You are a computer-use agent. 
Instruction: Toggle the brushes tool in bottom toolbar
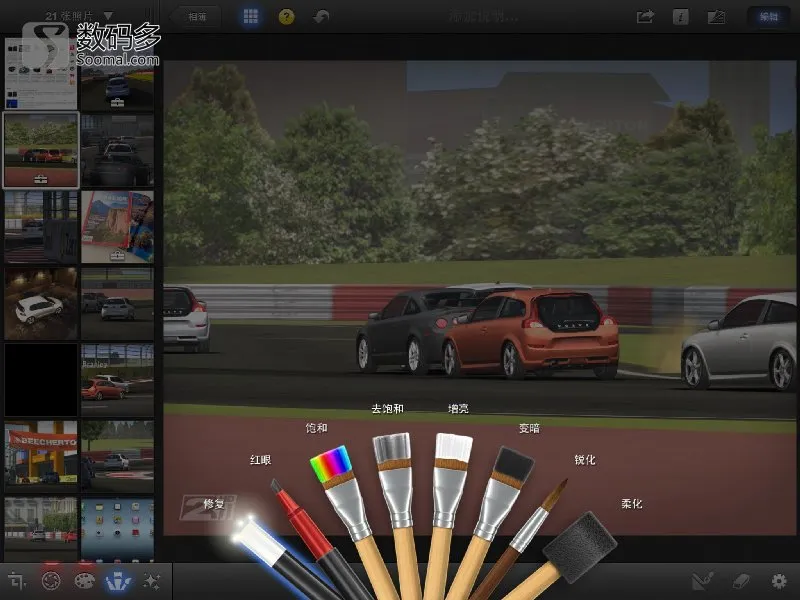(x=118, y=581)
